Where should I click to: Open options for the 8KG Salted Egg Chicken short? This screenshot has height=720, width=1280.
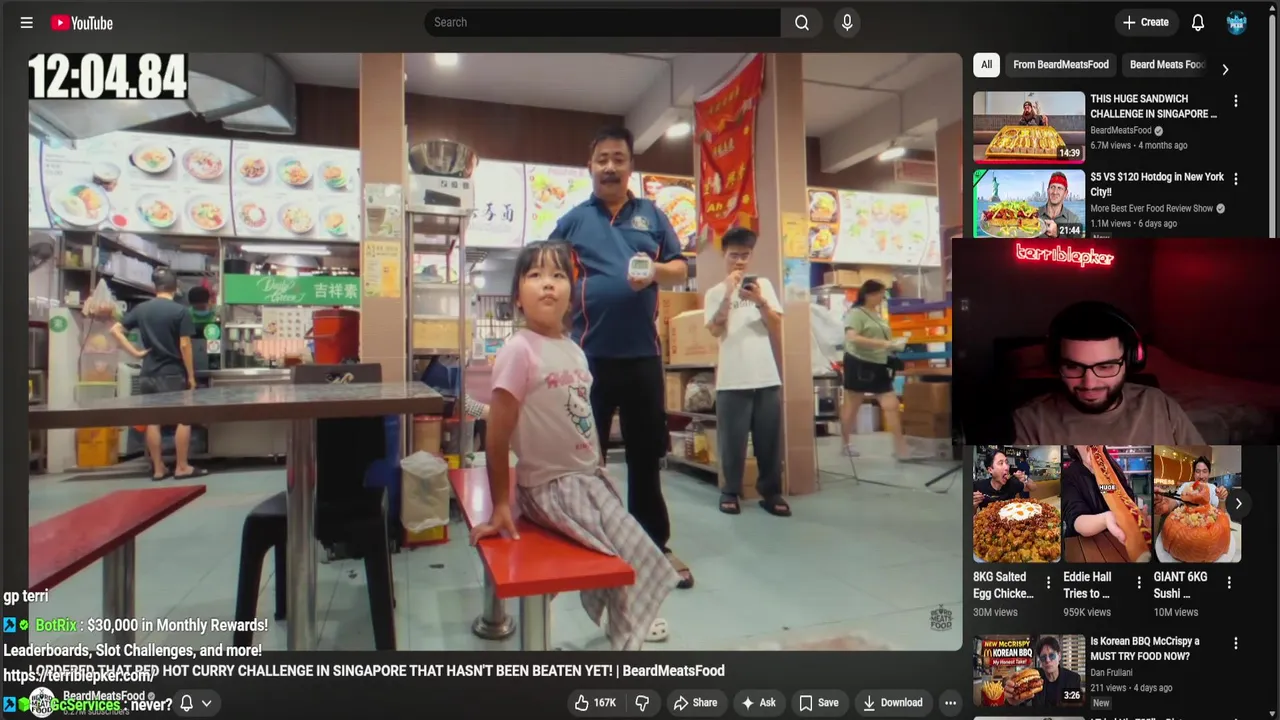(1048, 582)
